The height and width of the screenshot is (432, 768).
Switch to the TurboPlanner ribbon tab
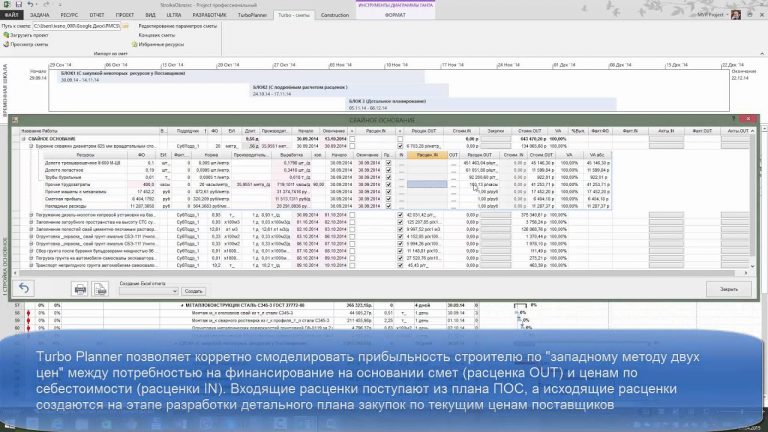pos(252,15)
